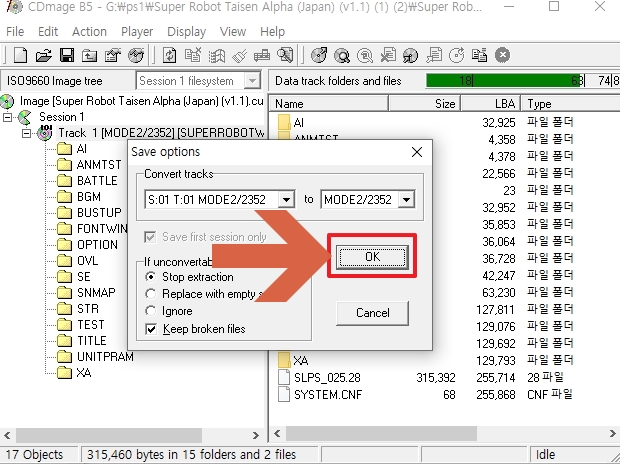Sort by the LBA column header
Viewport: 620px width, 464px height.
click(491, 104)
